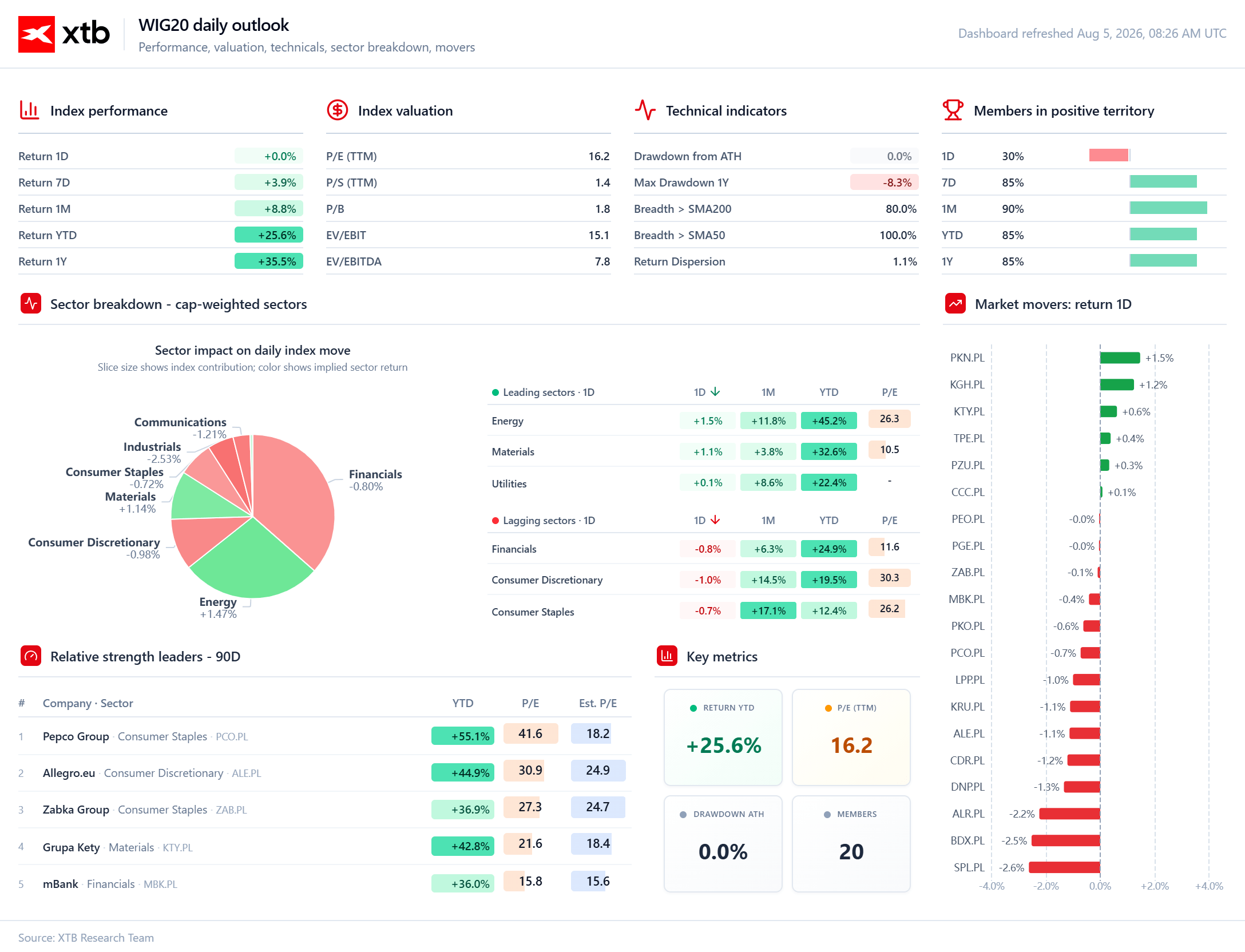Click the Index performance bar chart icon
This screenshot has width=1245, height=952.
click(29, 110)
